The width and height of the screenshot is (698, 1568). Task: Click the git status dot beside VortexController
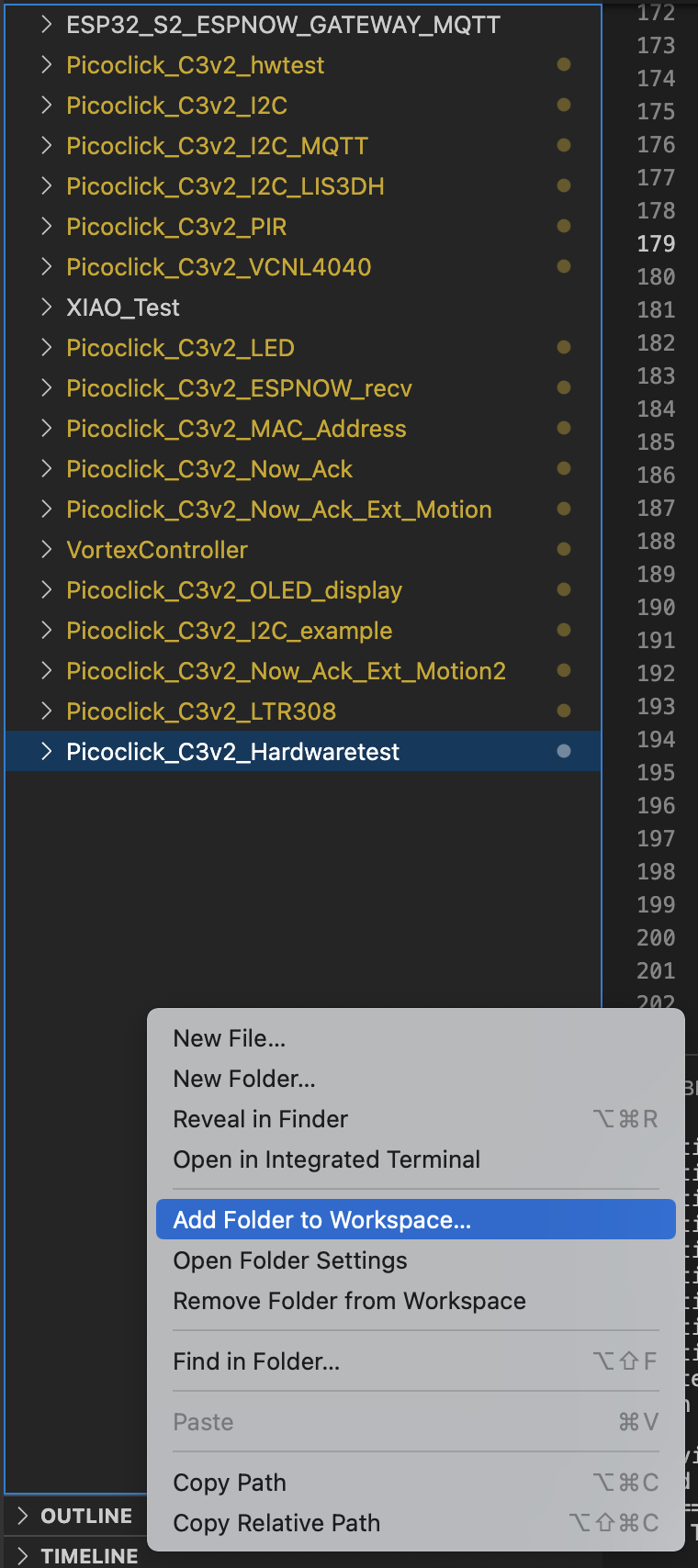[564, 549]
